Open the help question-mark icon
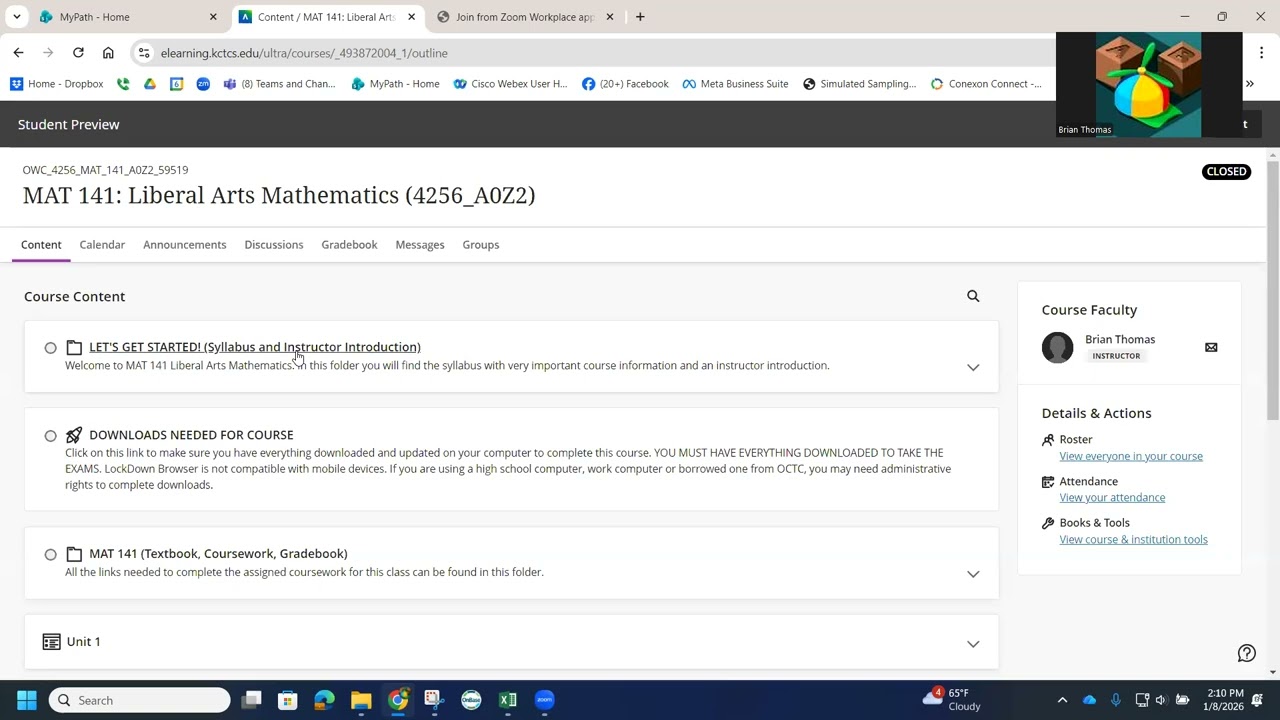This screenshot has height=720, width=1280. tap(1246, 653)
